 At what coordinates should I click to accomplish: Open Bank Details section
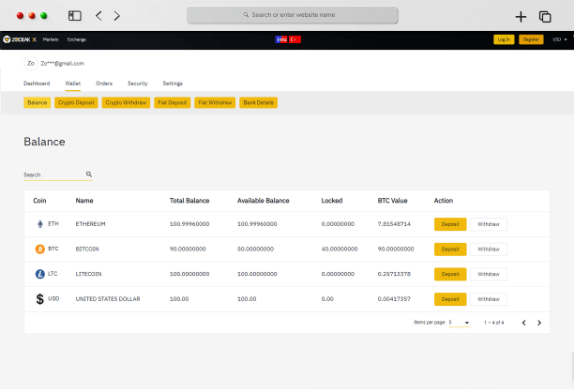coord(258,103)
